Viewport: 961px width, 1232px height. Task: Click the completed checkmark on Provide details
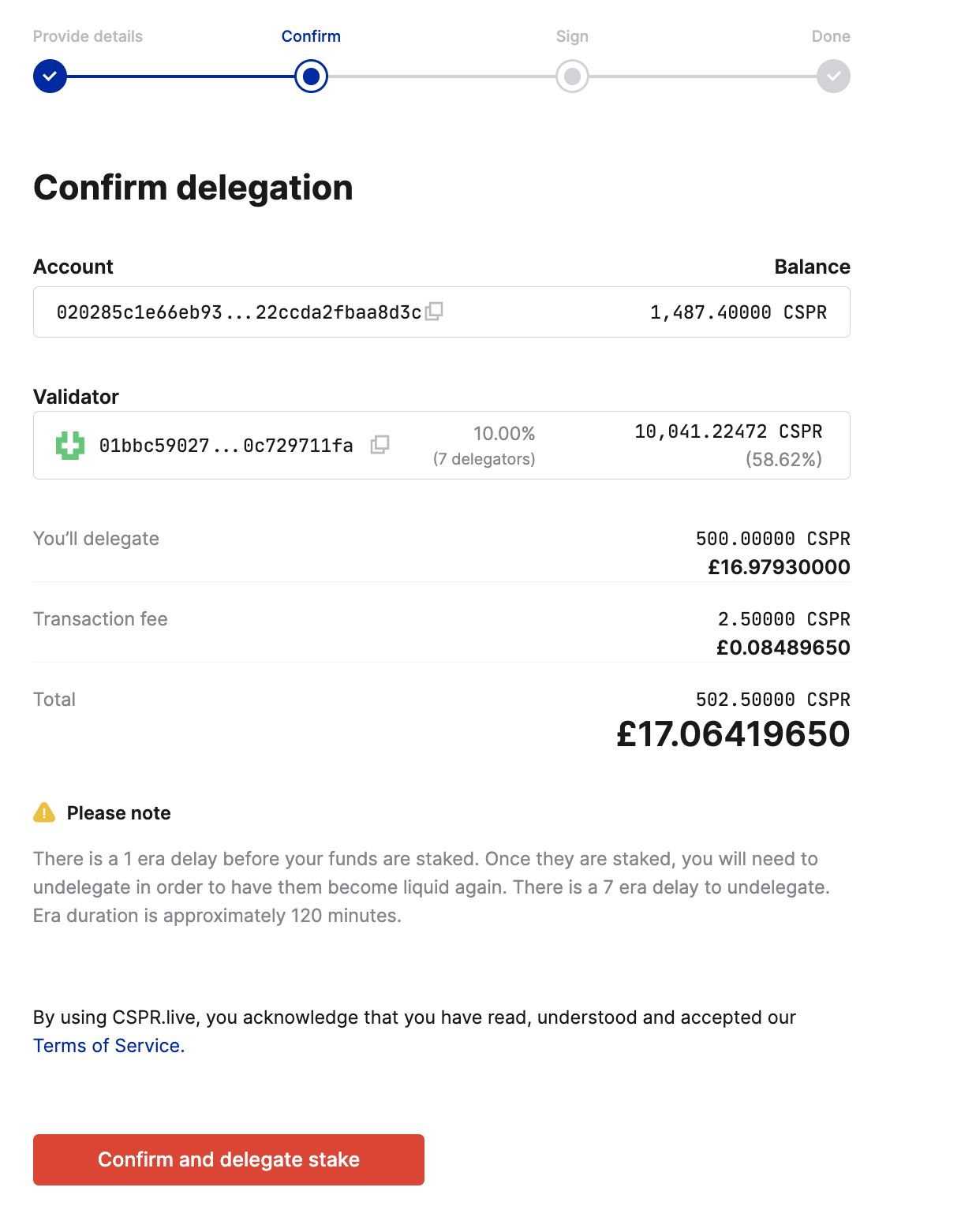pos(49,76)
